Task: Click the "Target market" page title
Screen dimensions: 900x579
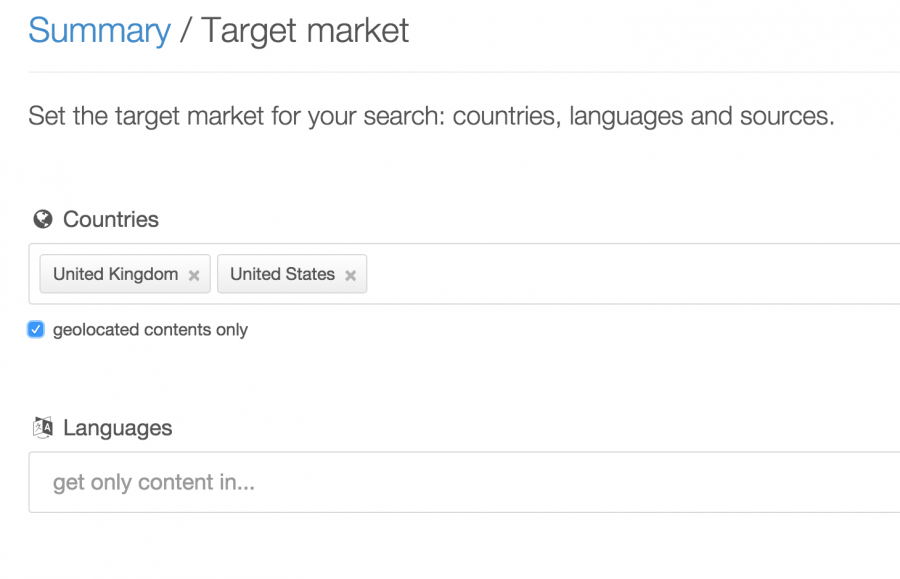Action: [305, 30]
